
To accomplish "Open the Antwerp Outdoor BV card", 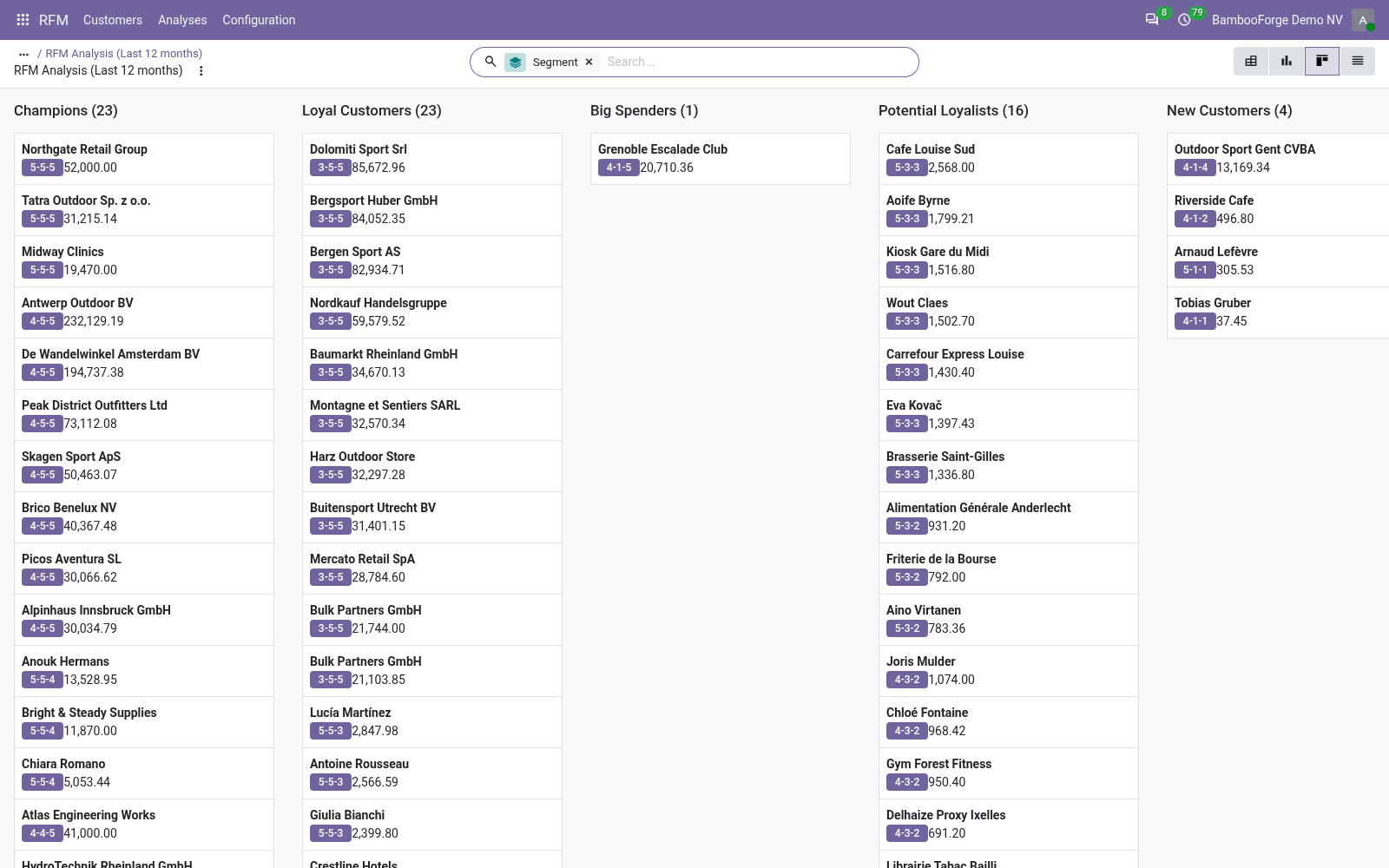I will coord(144,312).
